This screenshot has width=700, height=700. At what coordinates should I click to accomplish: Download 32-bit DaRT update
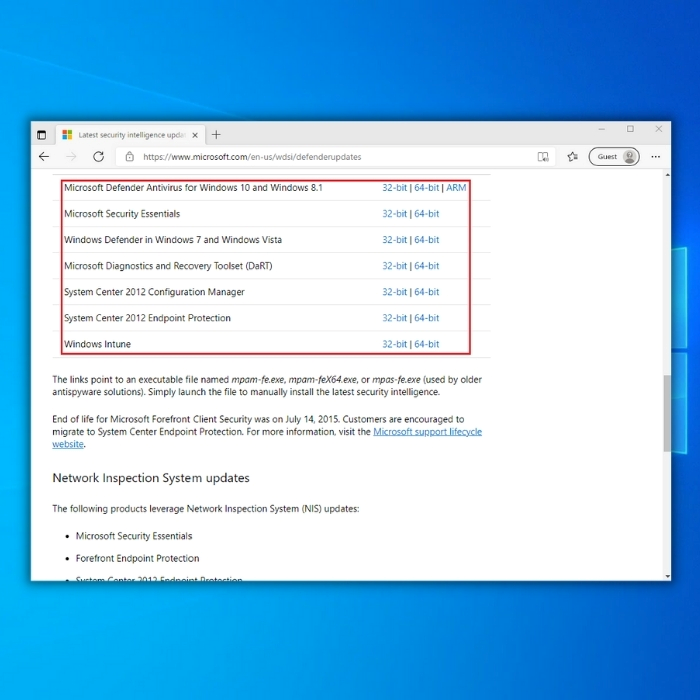pyautogui.click(x=394, y=266)
